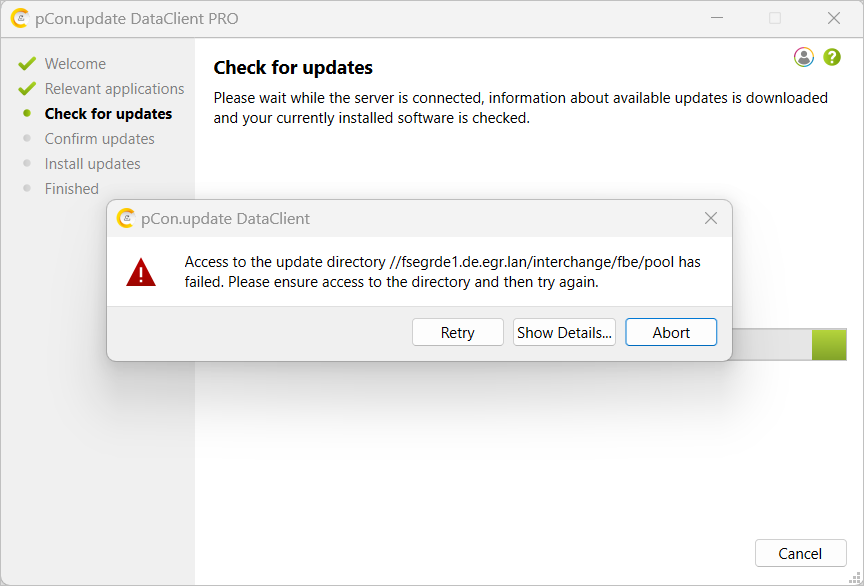The image size is (864, 586).
Task: Select the Install updates step
Action: coord(92,164)
